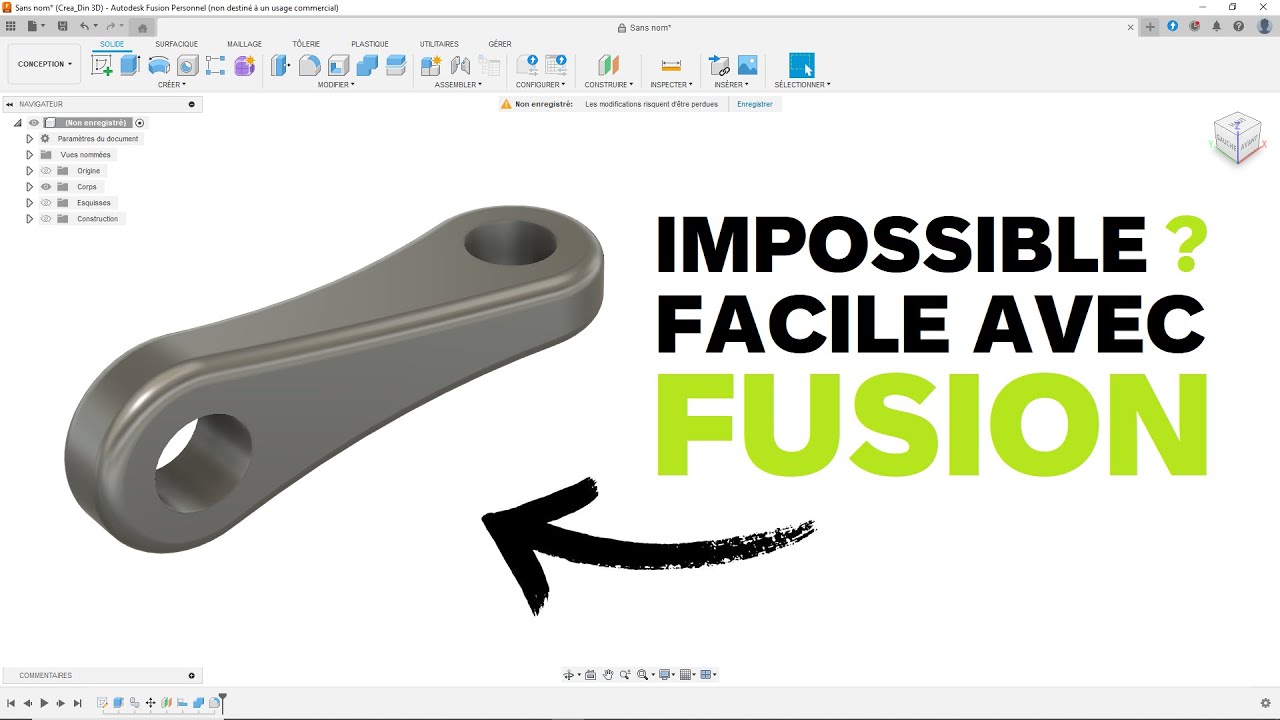This screenshot has width=1280, height=720.
Task: Toggle visibility eye of Corps folder
Action: click(x=46, y=187)
